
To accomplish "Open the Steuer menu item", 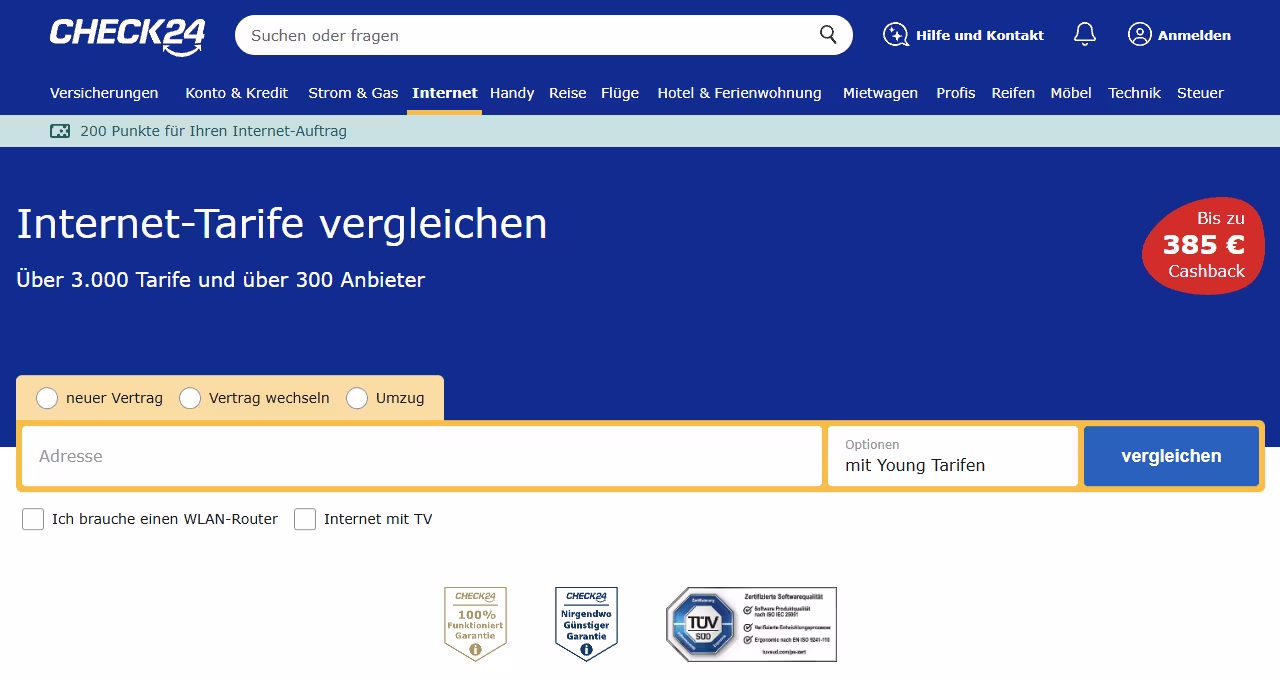I will pos(1200,93).
